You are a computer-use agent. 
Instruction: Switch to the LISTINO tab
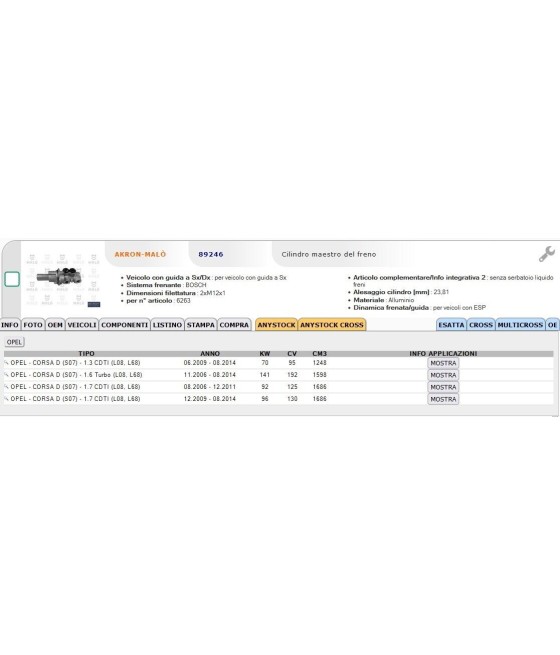click(x=167, y=325)
